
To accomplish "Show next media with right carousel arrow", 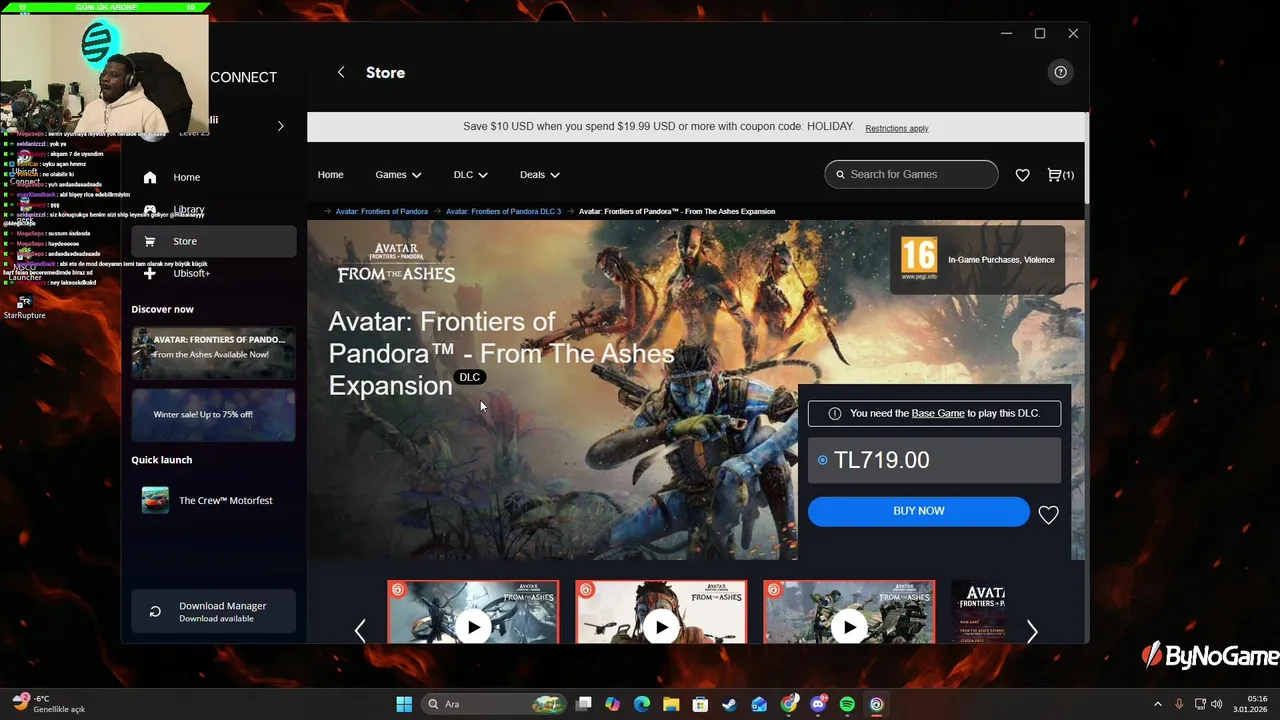I will [x=1032, y=630].
